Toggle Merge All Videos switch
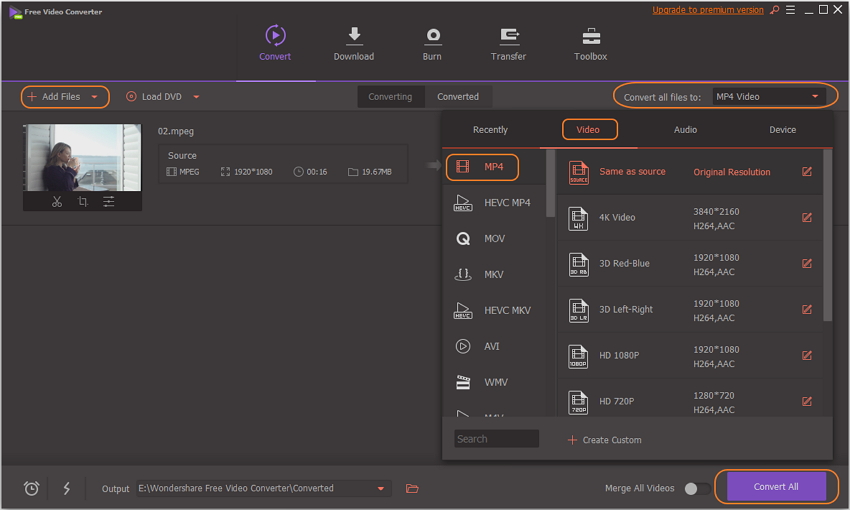The image size is (850, 510). 697,488
